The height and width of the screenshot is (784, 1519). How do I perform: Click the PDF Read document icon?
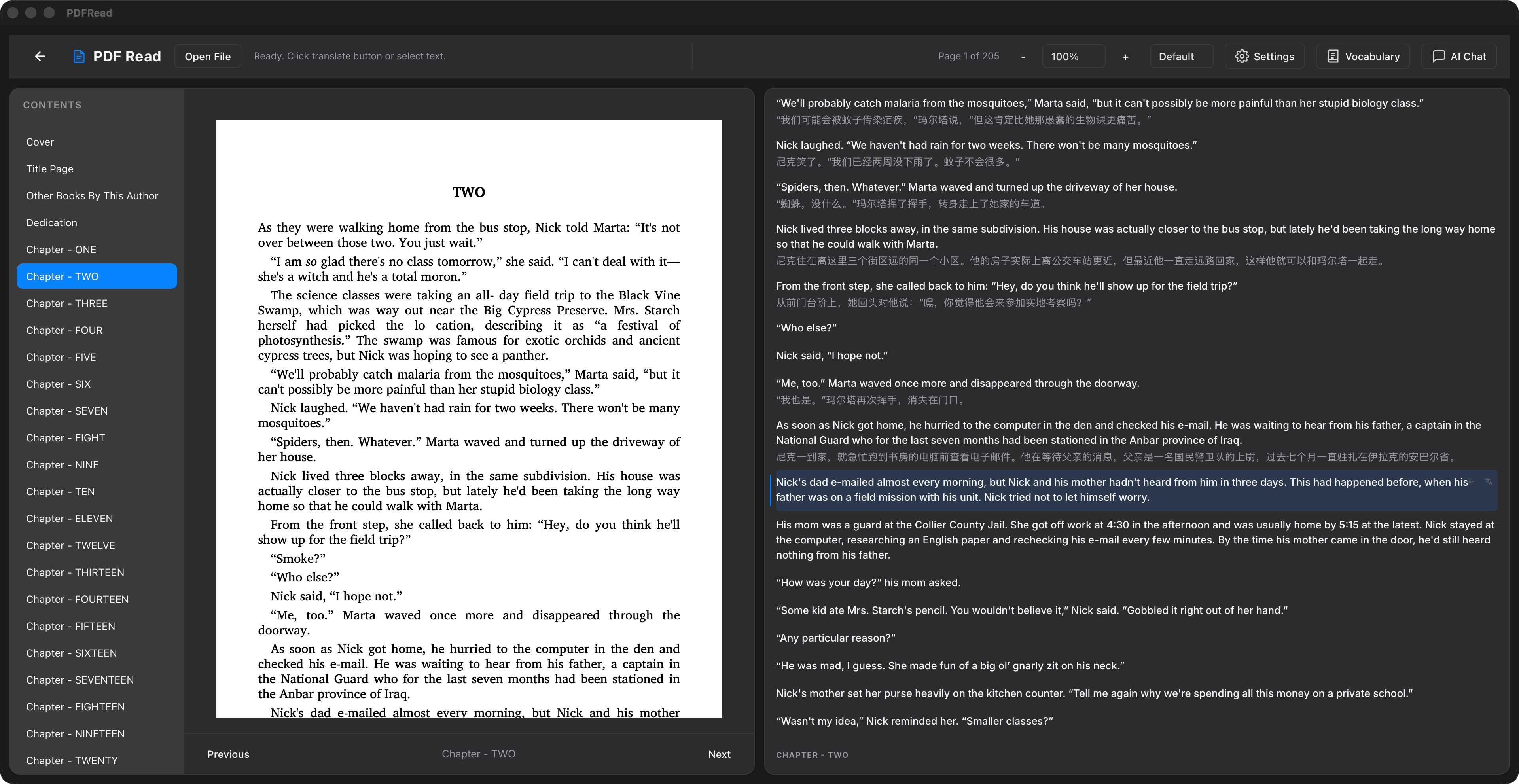tap(79, 56)
